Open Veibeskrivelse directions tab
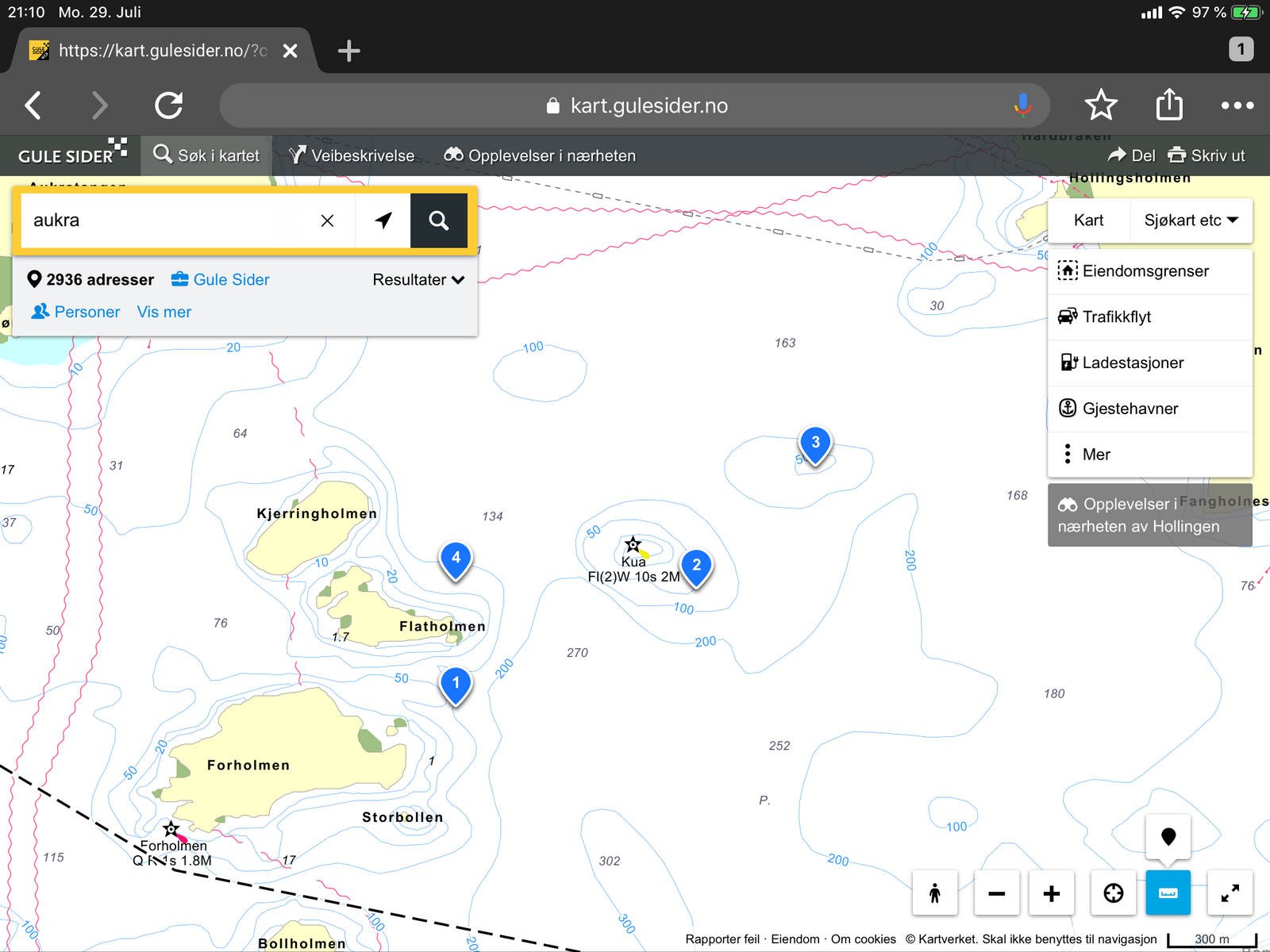Image resolution: width=1270 pixels, height=952 pixels. coord(352,155)
